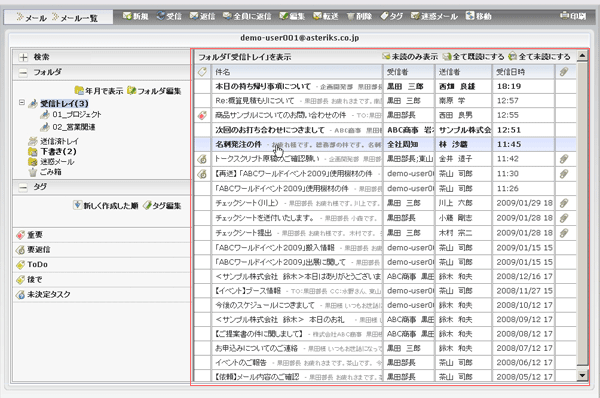
Task: Click tag icon on 商品サンプル mail row
Action: (x=202, y=116)
